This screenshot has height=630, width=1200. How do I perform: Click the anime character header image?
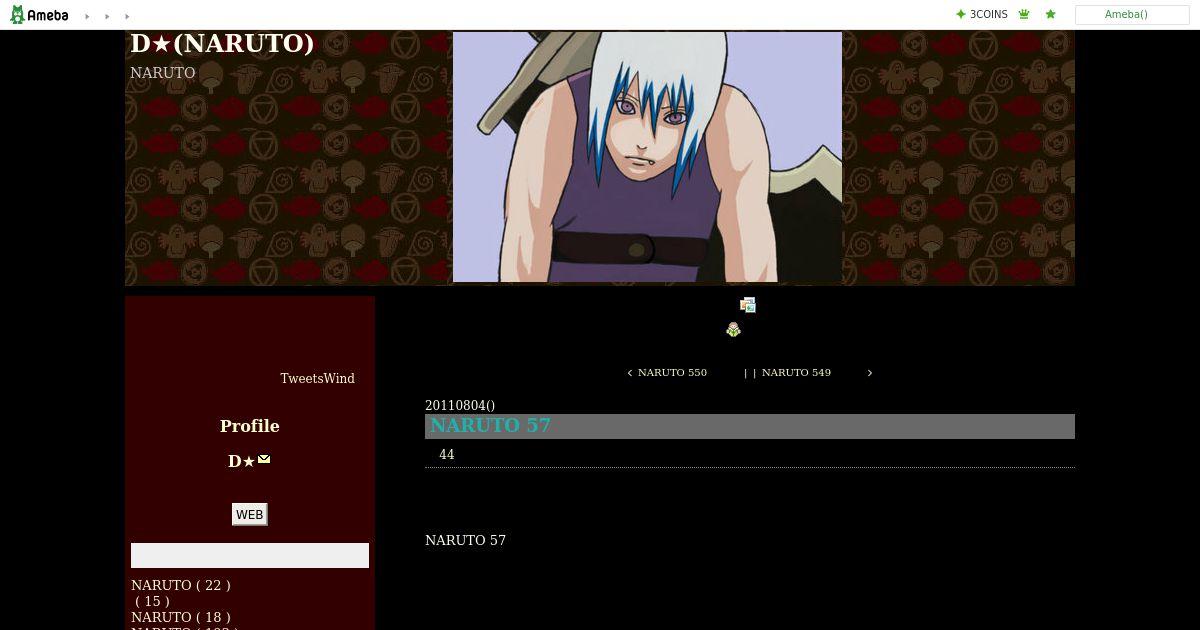click(647, 157)
